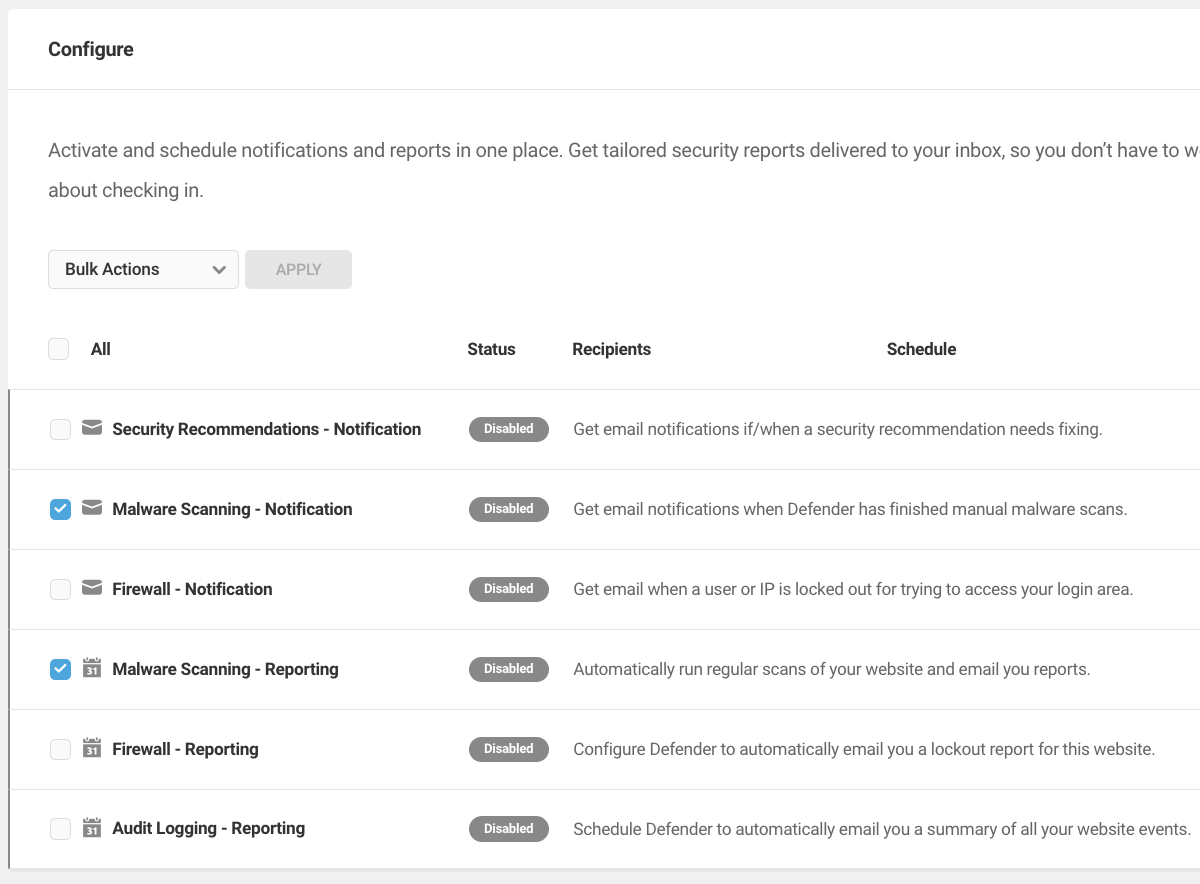Click the email icon beside Security Recommendations - Notification
Screen dimensions: 1200x884
[92, 428]
